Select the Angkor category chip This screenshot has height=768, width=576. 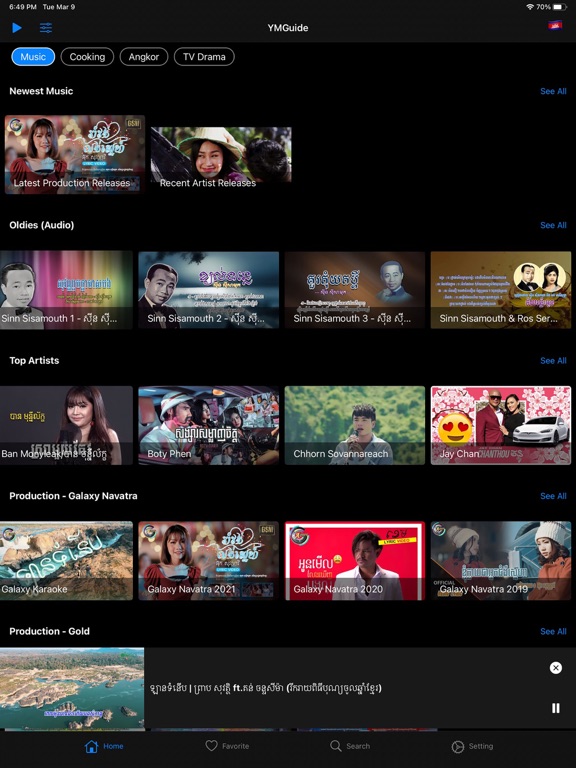[x=144, y=57]
